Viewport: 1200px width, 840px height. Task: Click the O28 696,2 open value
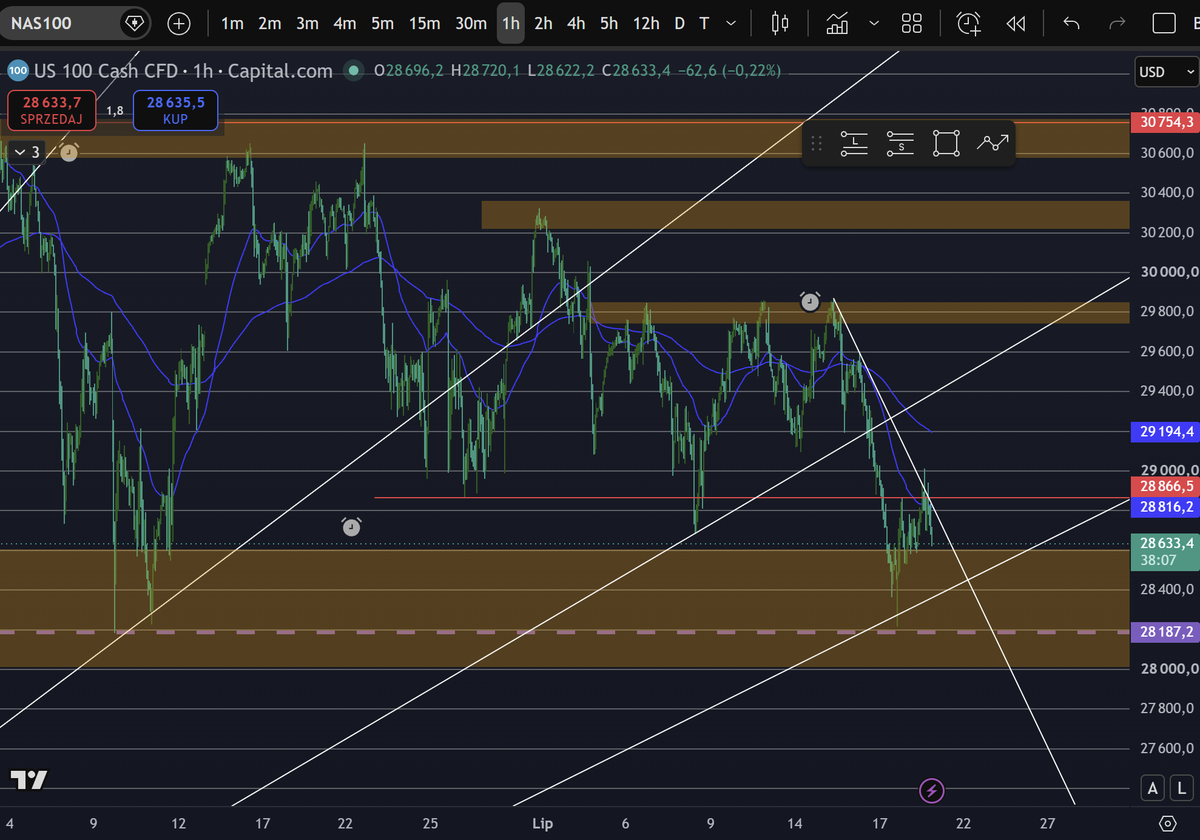pos(409,70)
